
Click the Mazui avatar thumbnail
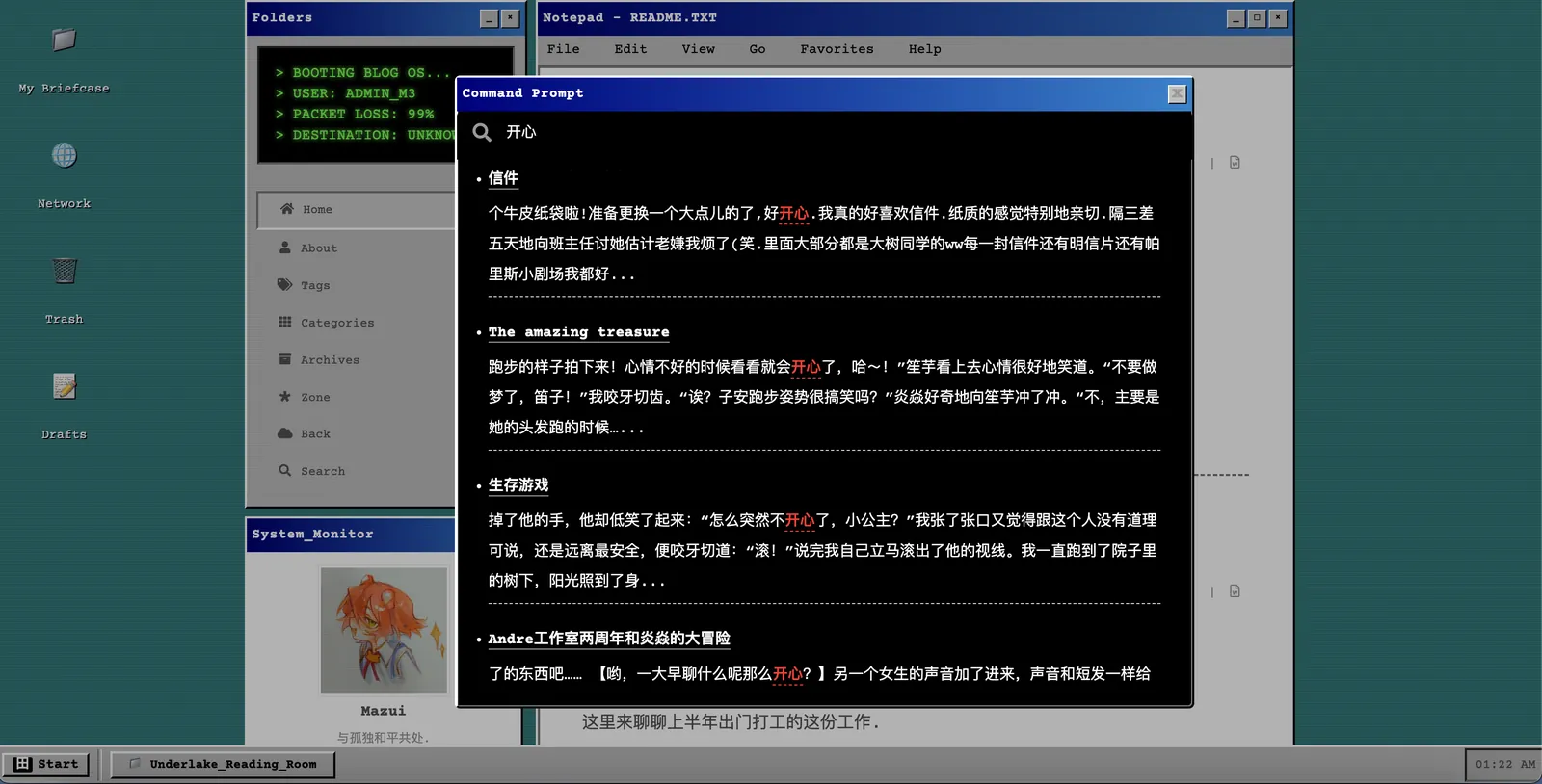(x=384, y=630)
